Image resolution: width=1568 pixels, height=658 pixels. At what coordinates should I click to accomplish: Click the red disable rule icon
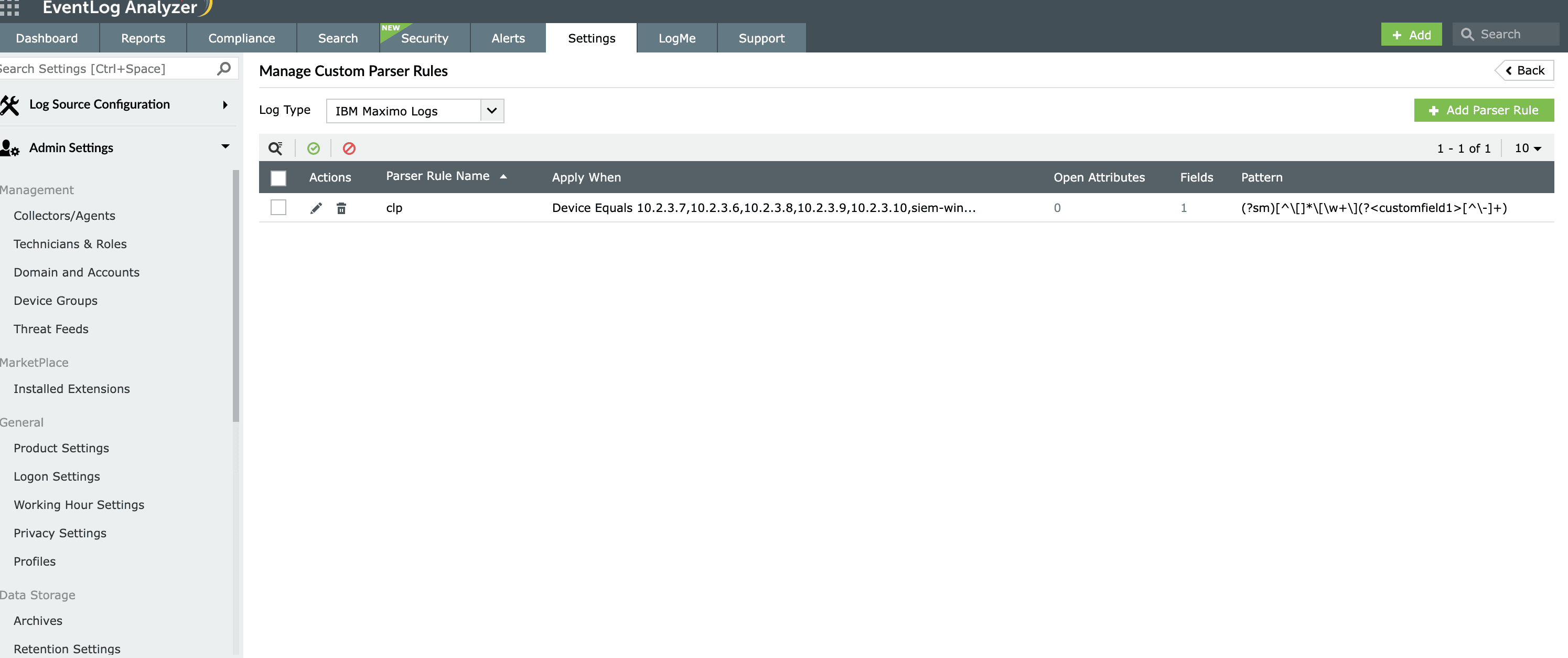pos(349,148)
